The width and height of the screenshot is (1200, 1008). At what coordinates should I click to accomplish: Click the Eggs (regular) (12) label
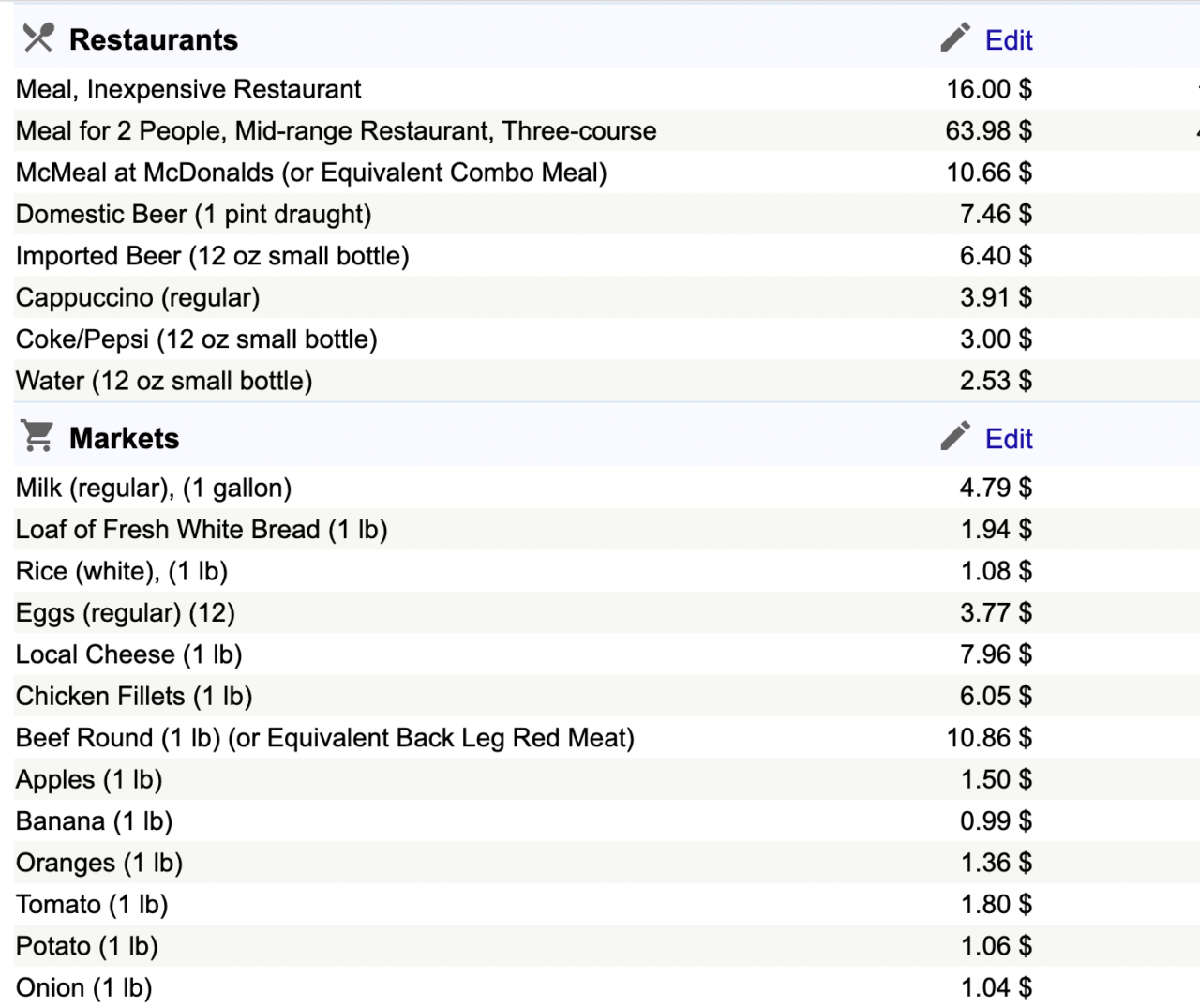(126, 613)
